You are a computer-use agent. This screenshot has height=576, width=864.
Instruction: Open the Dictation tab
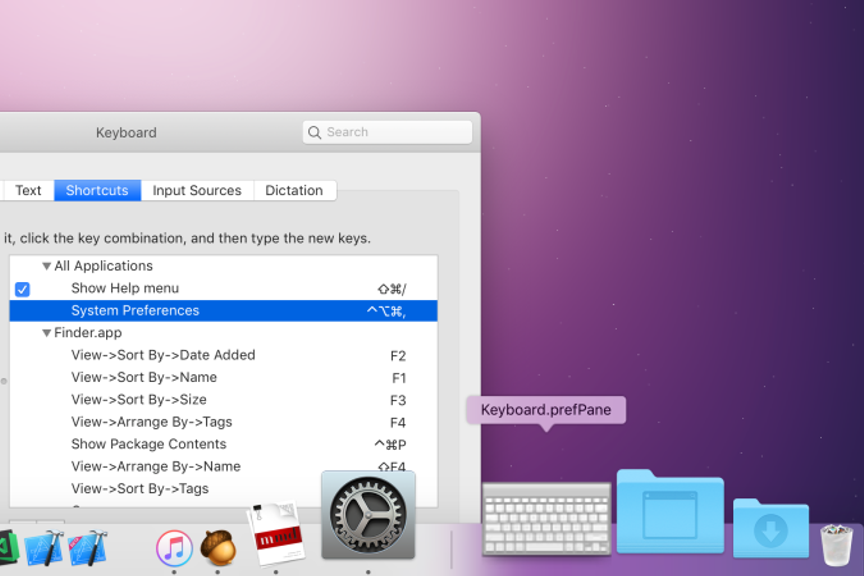click(294, 190)
